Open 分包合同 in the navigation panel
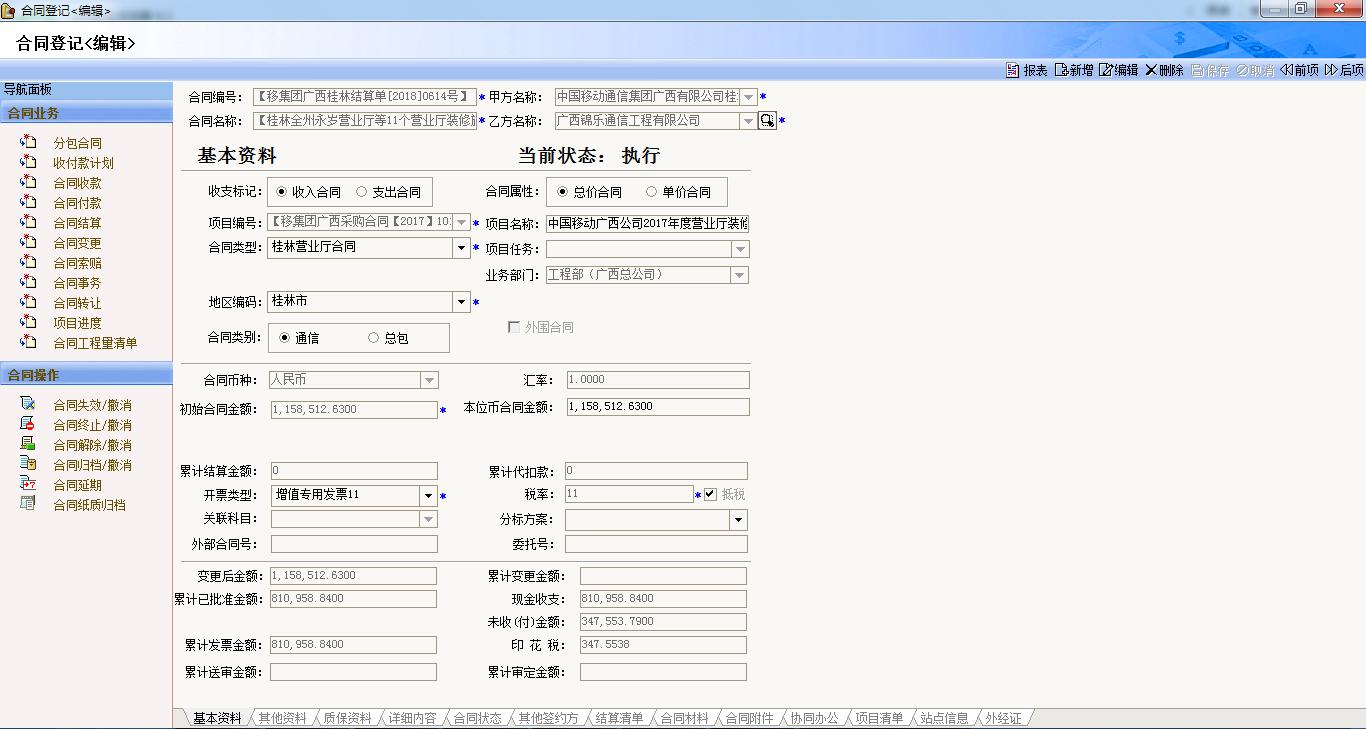Image resolution: width=1366 pixels, height=729 pixels. tap(77, 143)
